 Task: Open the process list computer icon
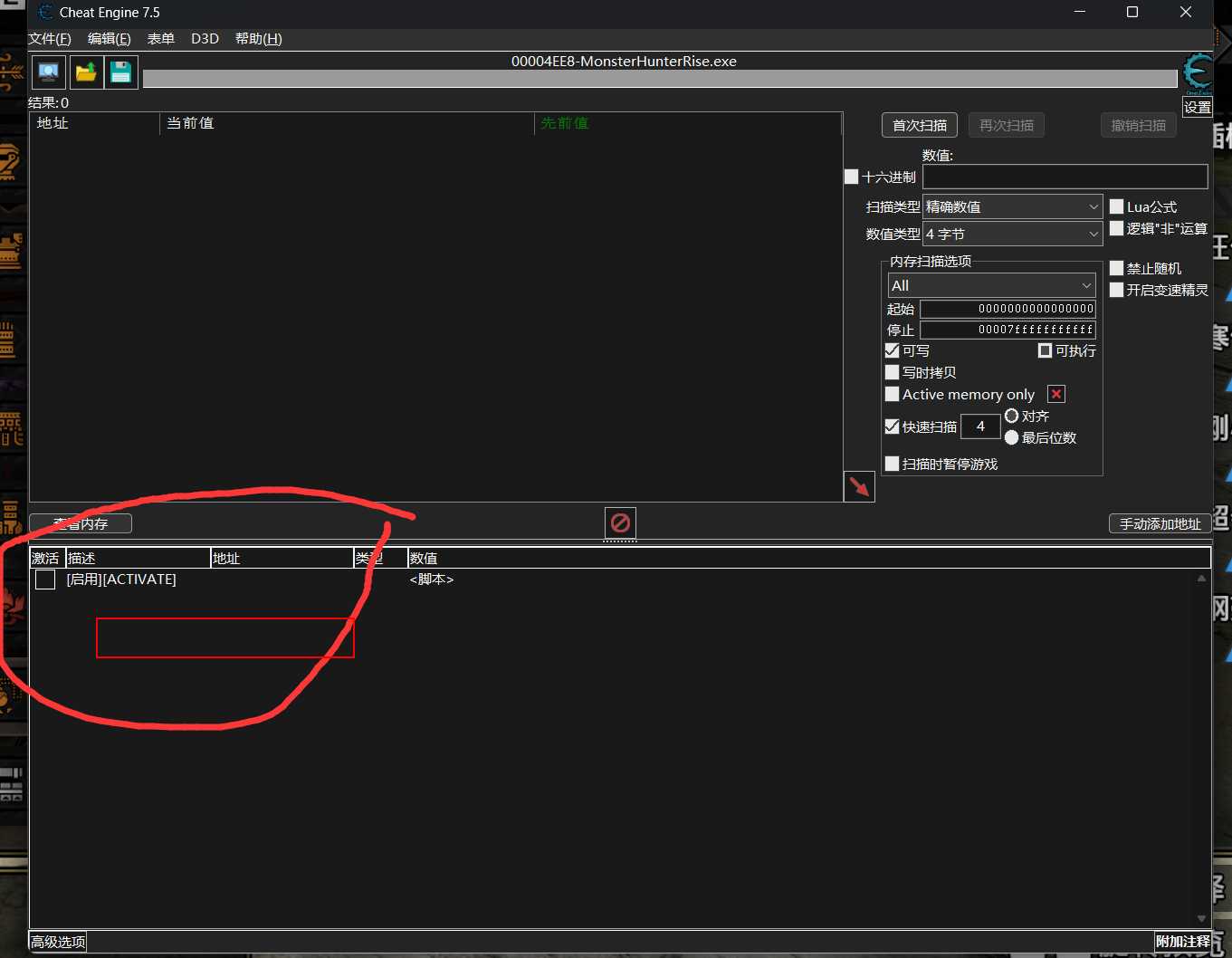pyautogui.click(x=49, y=72)
